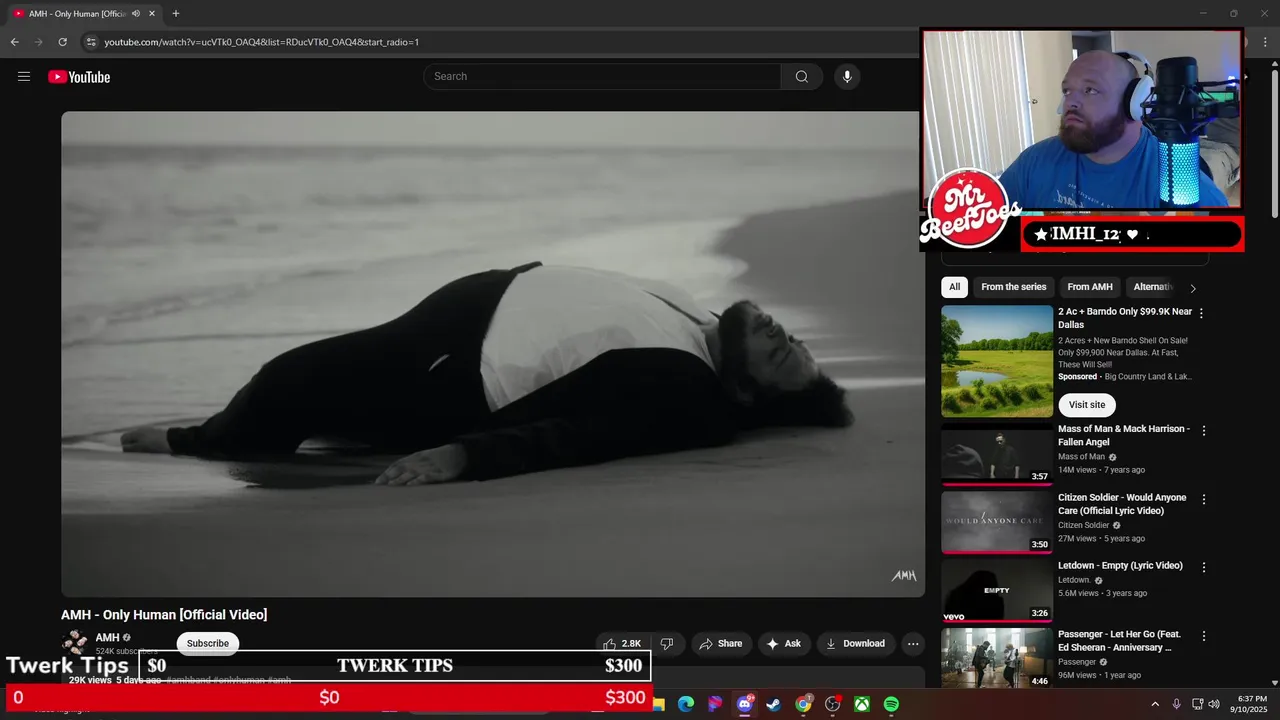The height and width of the screenshot is (720, 1280).
Task: Click the Mass of Man channel name
Action: (x=1081, y=457)
